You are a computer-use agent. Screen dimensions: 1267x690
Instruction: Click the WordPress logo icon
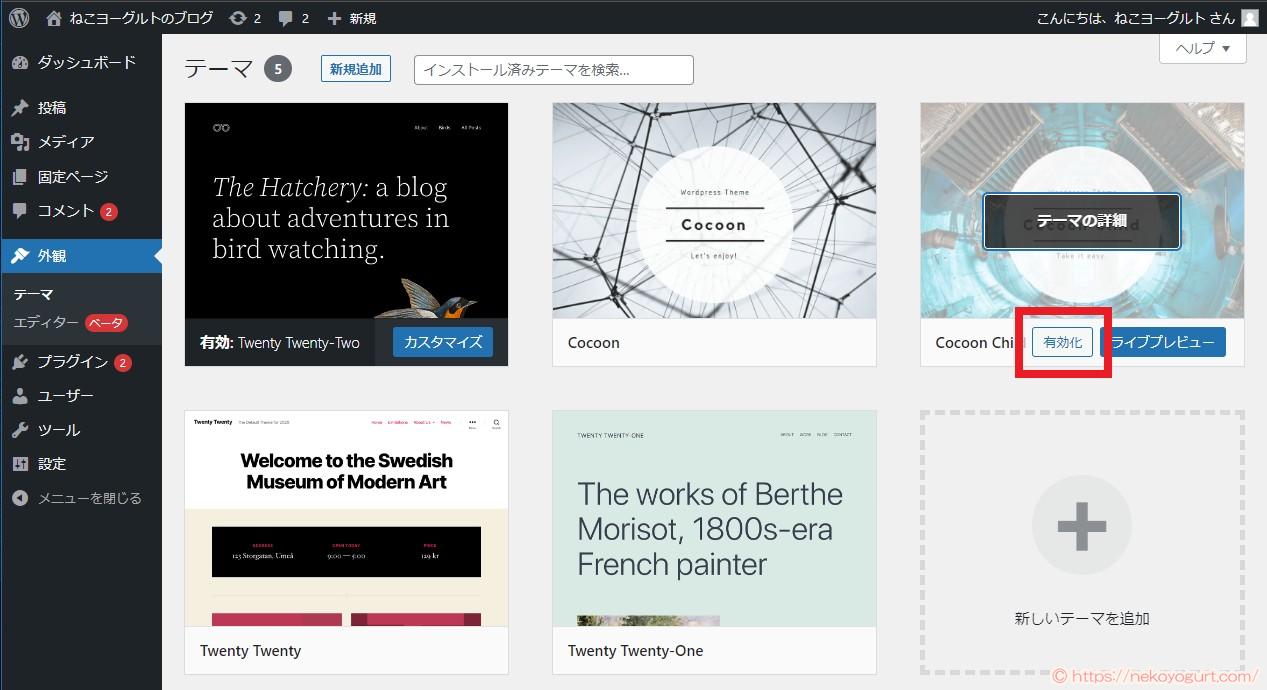(x=19, y=17)
